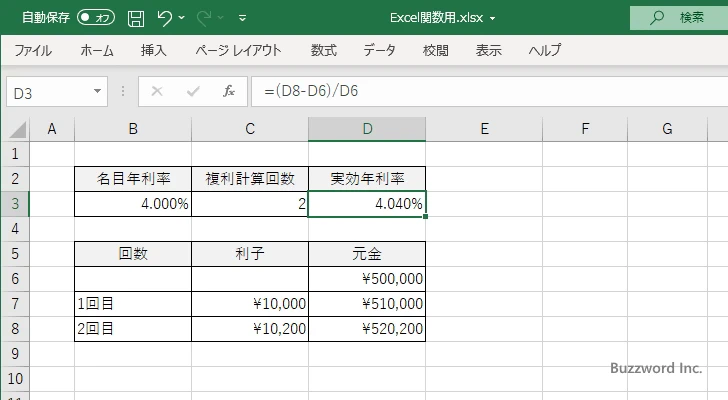Viewport: 728px width, 400px height.
Task: Select column D header
Action: coord(367,129)
